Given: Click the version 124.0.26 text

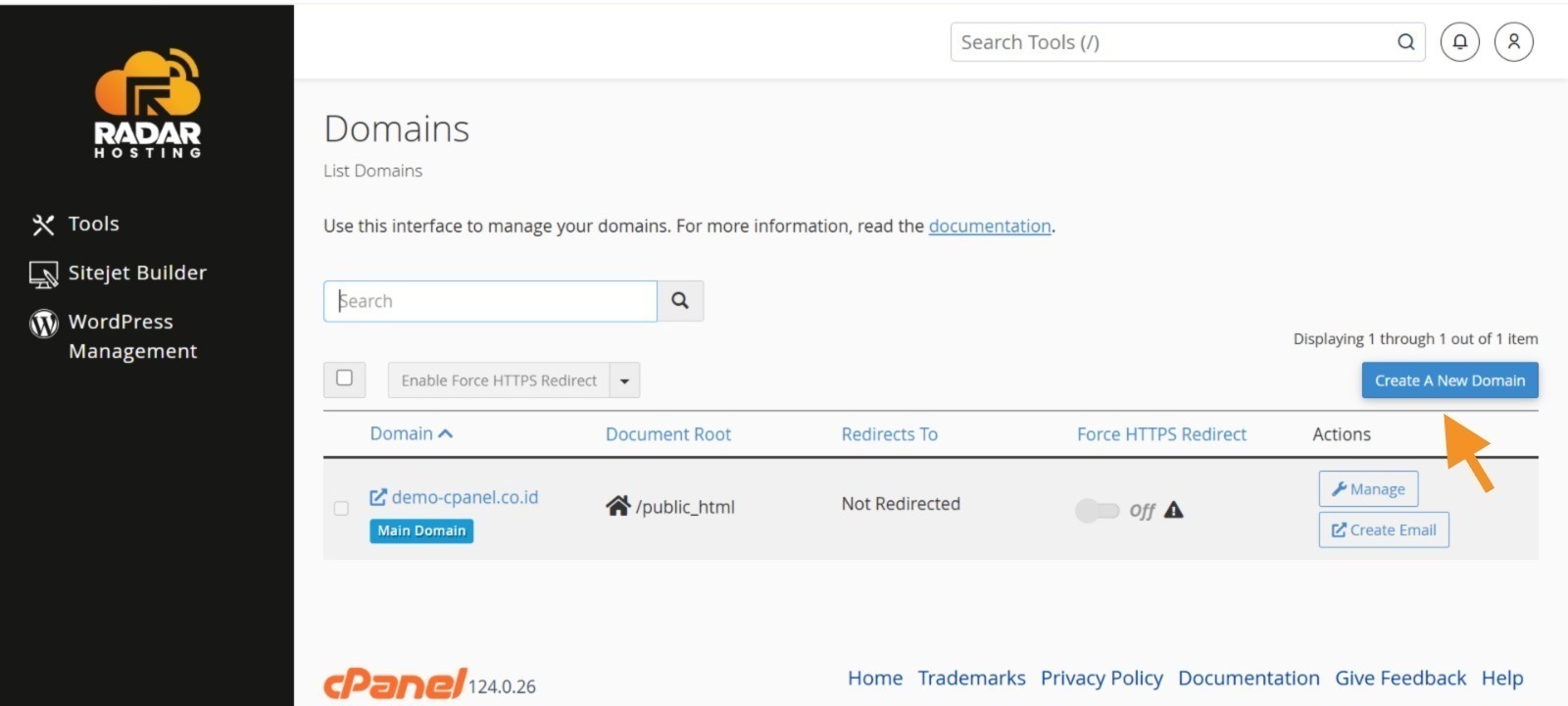Looking at the screenshot, I should [502, 686].
